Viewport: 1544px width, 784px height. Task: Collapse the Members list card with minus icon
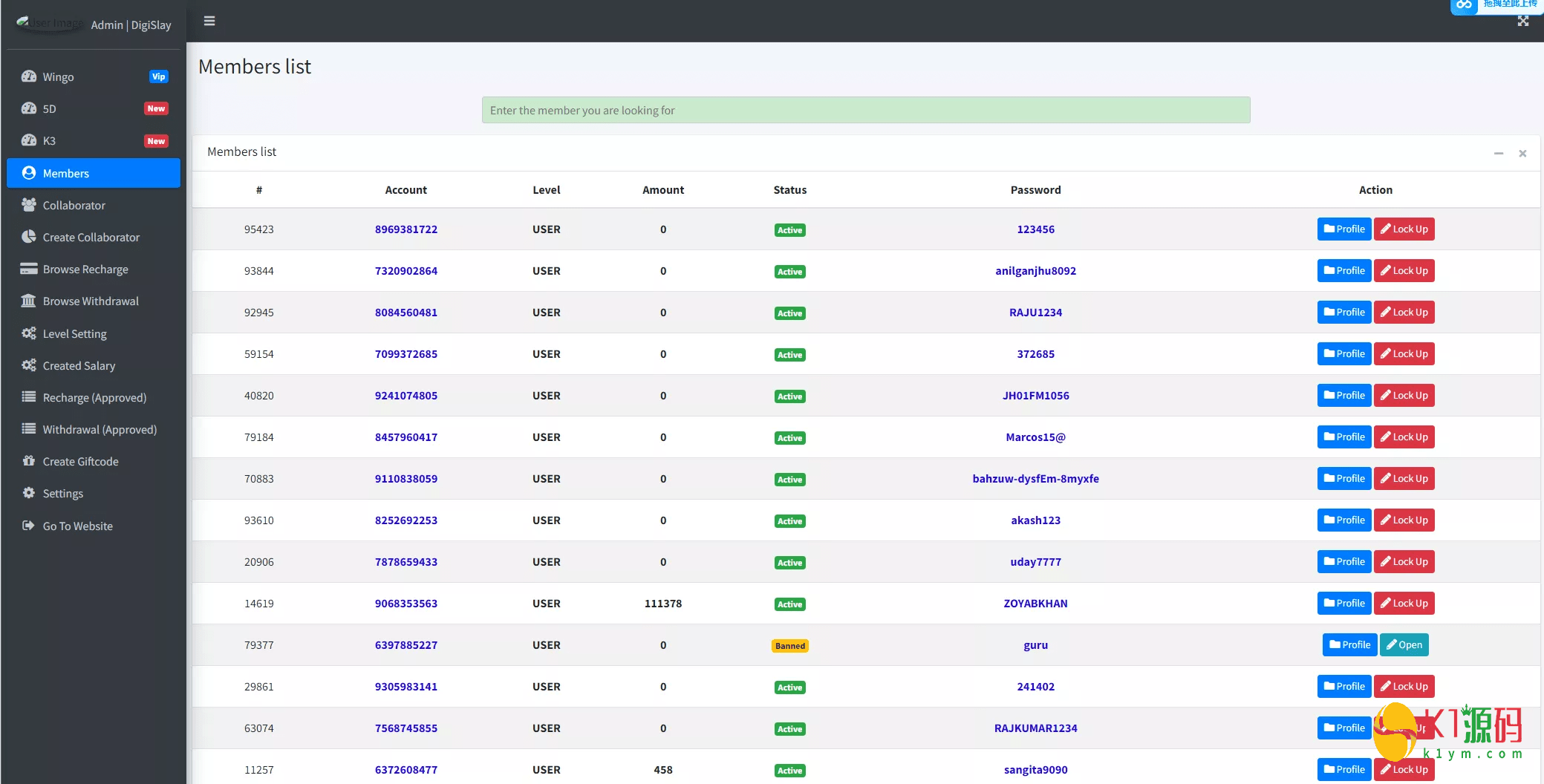coord(1498,153)
